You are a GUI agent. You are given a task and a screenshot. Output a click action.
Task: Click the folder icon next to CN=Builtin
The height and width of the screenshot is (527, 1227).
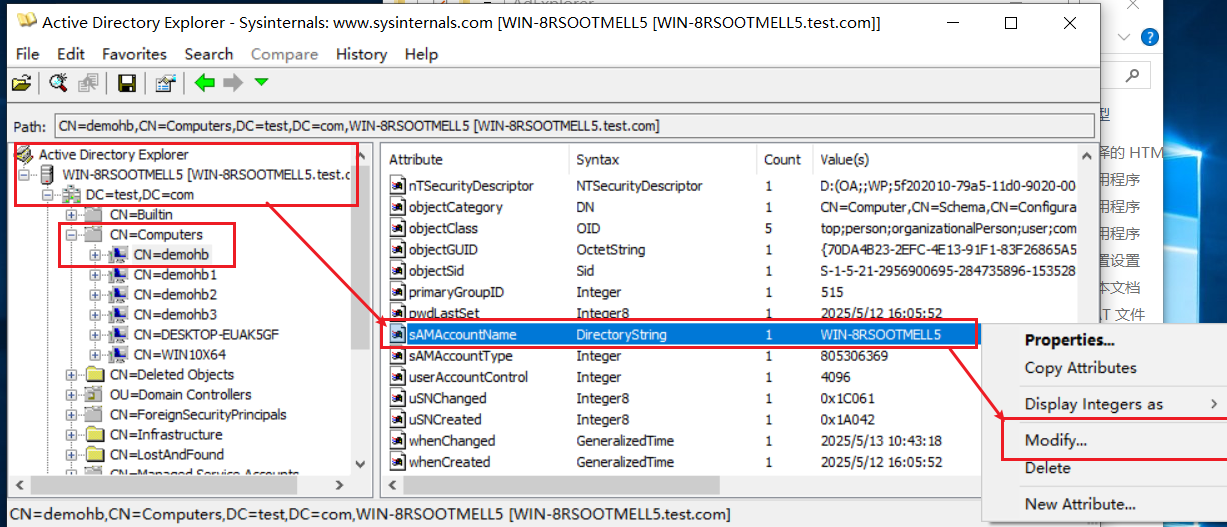[x=95, y=215]
